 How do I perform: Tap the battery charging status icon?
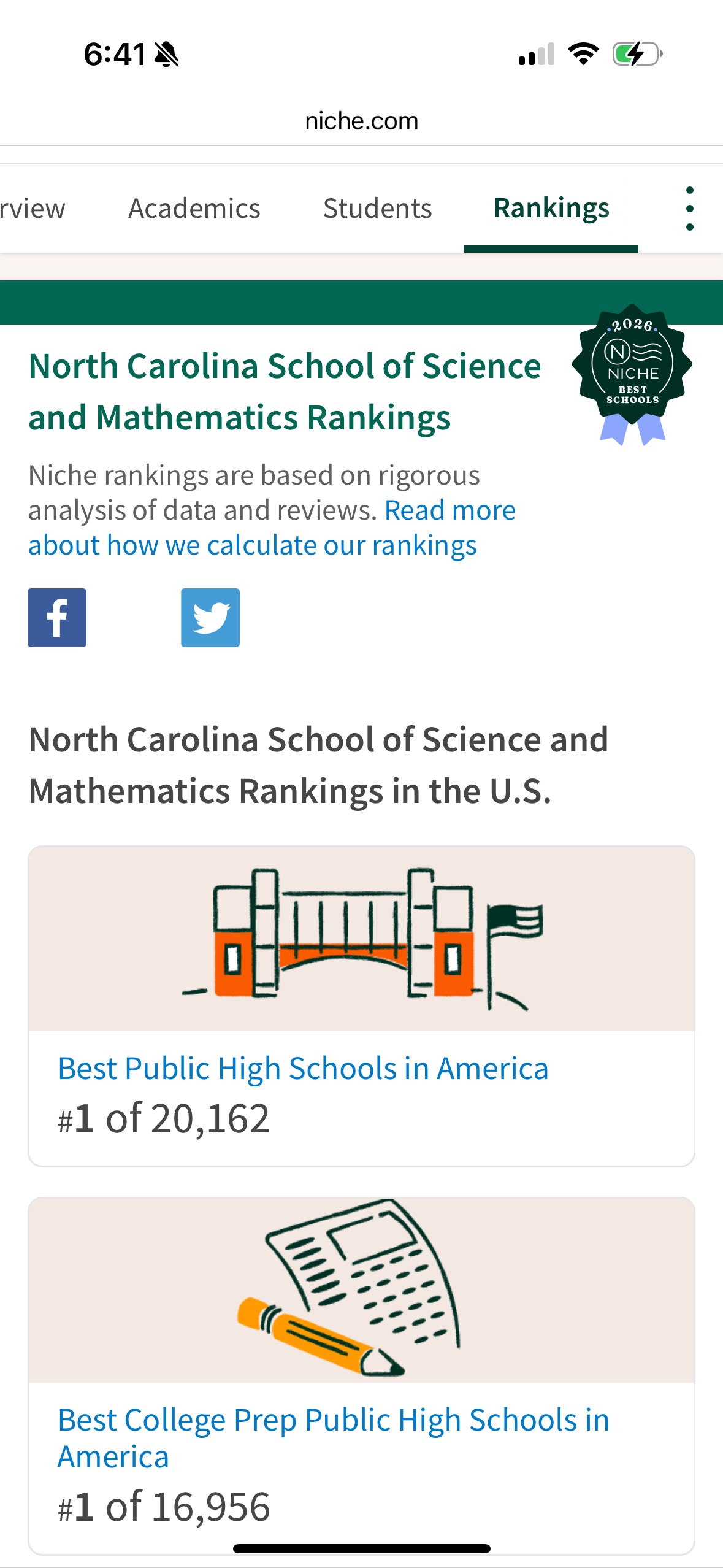coord(638,54)
